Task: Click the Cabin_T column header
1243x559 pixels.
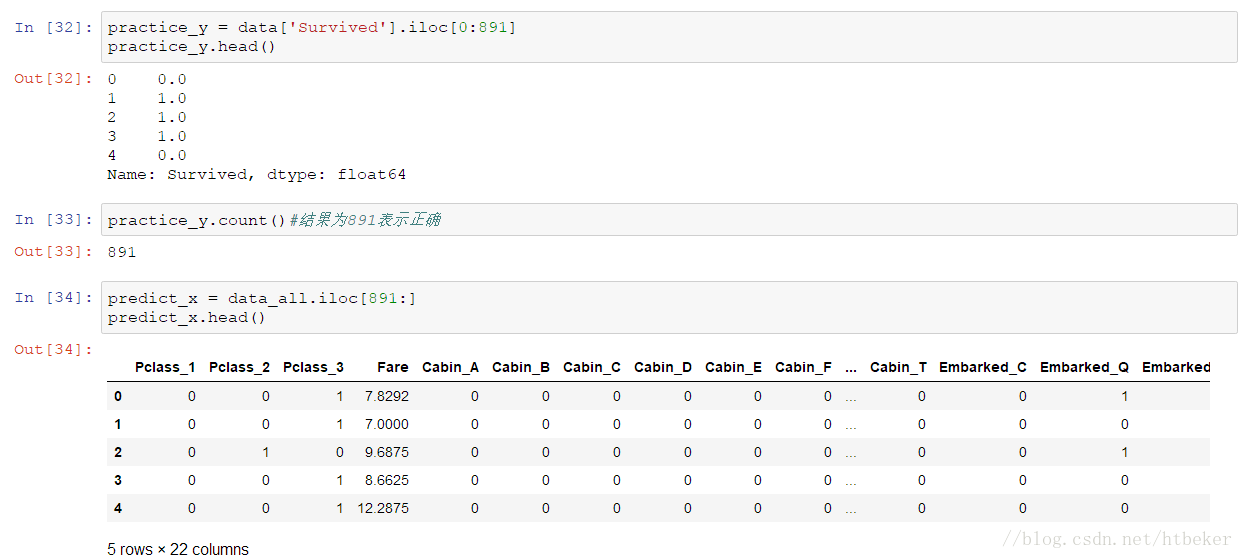Action: click(x=898, y=367)
